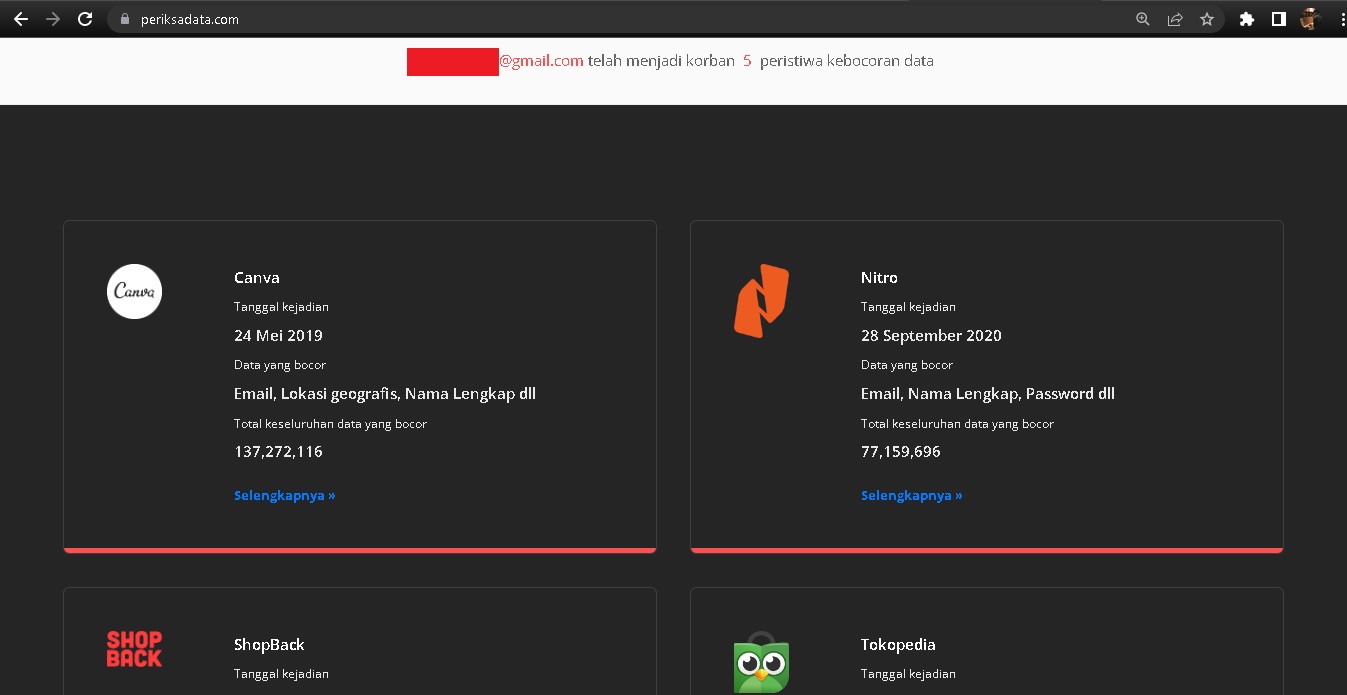Reload the periksadata.com page

click(x=85, y=19)
